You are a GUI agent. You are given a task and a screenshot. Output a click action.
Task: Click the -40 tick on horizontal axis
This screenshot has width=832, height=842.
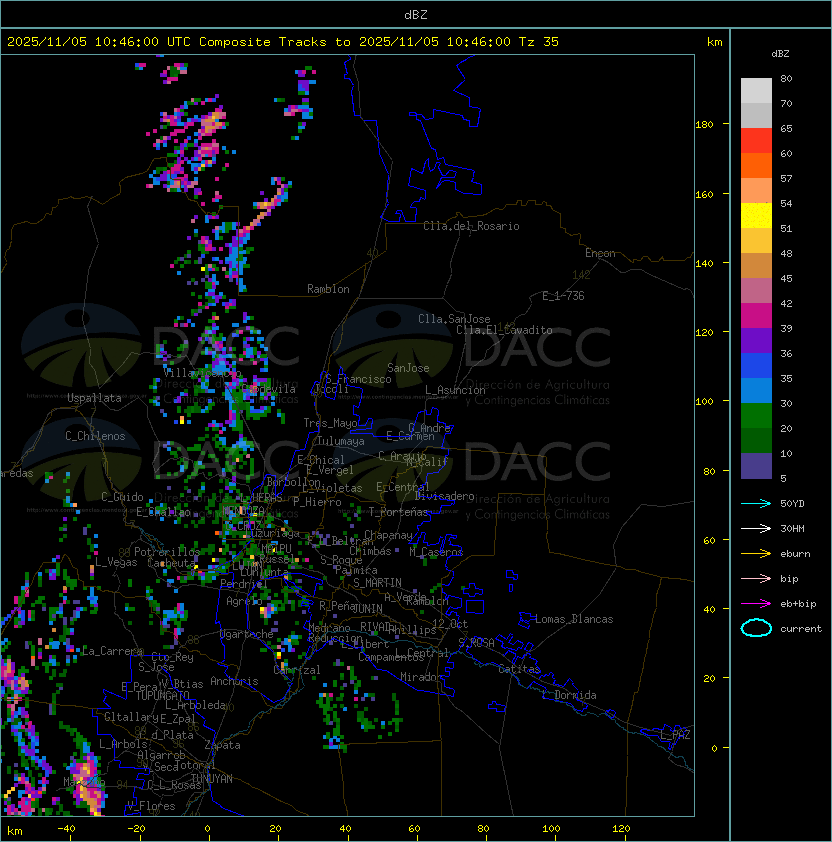point(66,829)
